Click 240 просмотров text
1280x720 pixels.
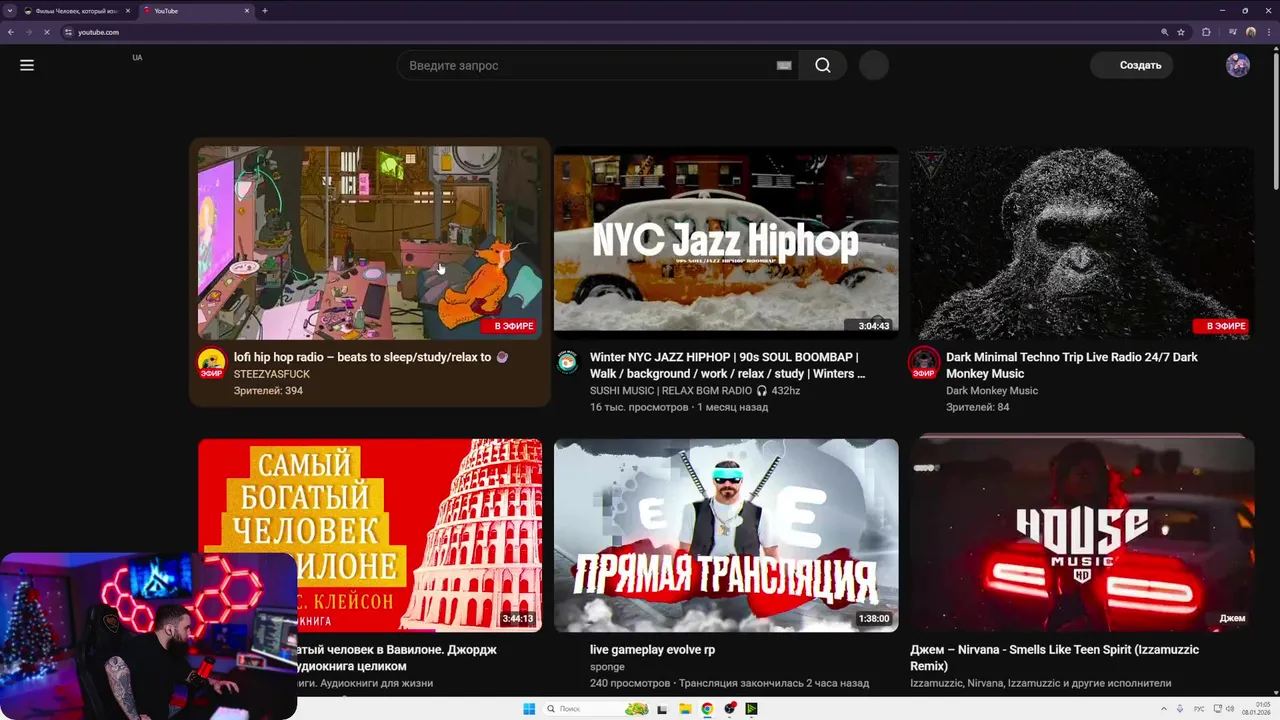pos(630,684)
